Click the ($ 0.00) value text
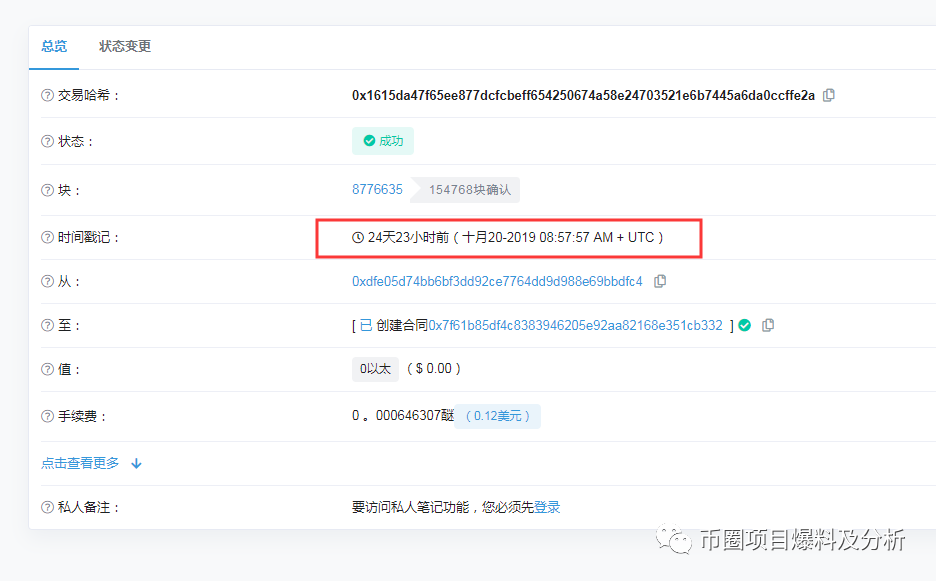This screenshot has height=581, width=936. point(433,369)
